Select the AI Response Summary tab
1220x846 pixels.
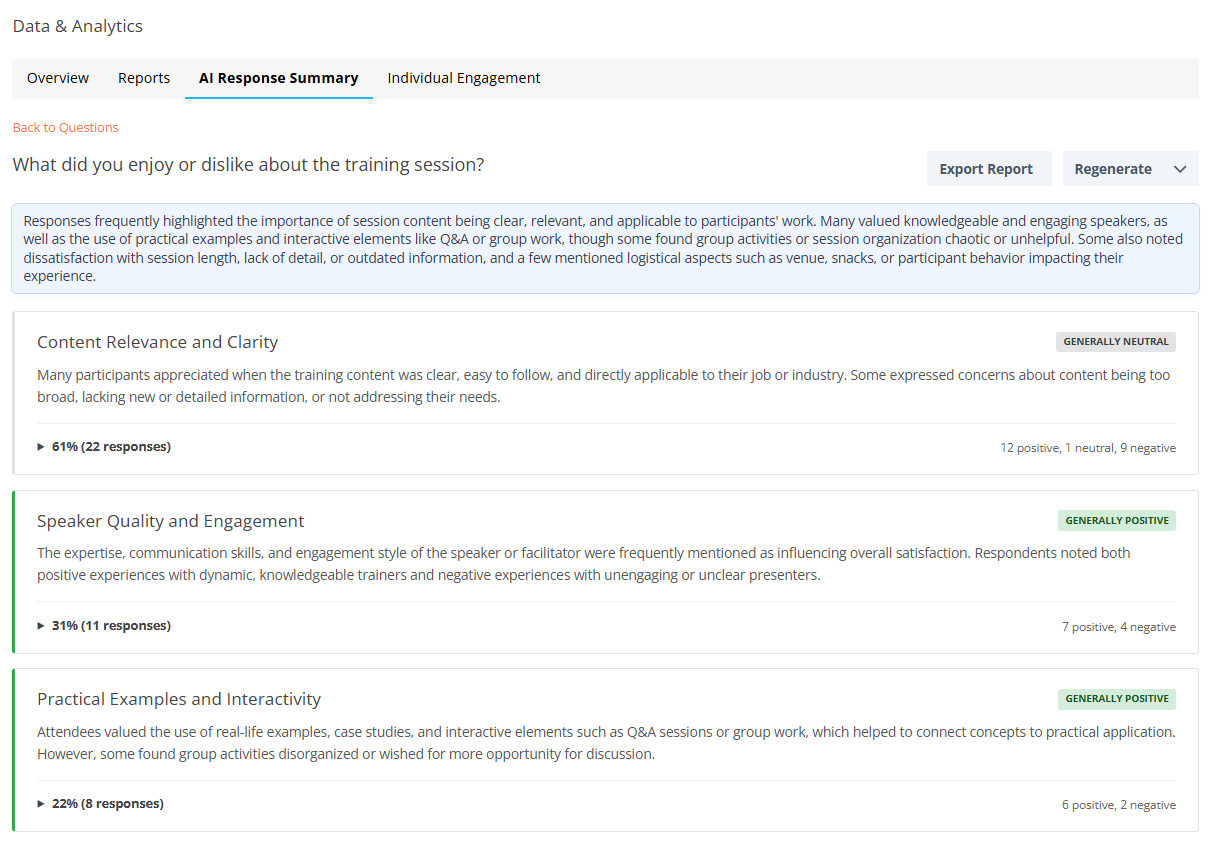pos(279,78)
